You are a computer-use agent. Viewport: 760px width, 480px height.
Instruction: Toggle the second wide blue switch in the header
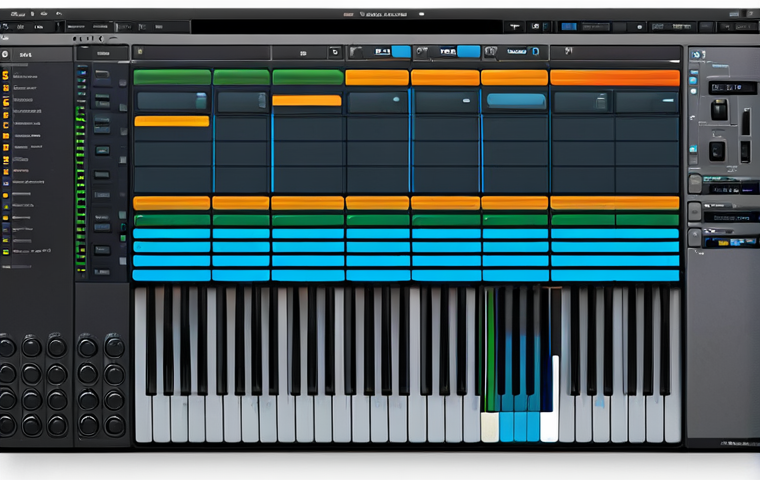coord(468,51)
